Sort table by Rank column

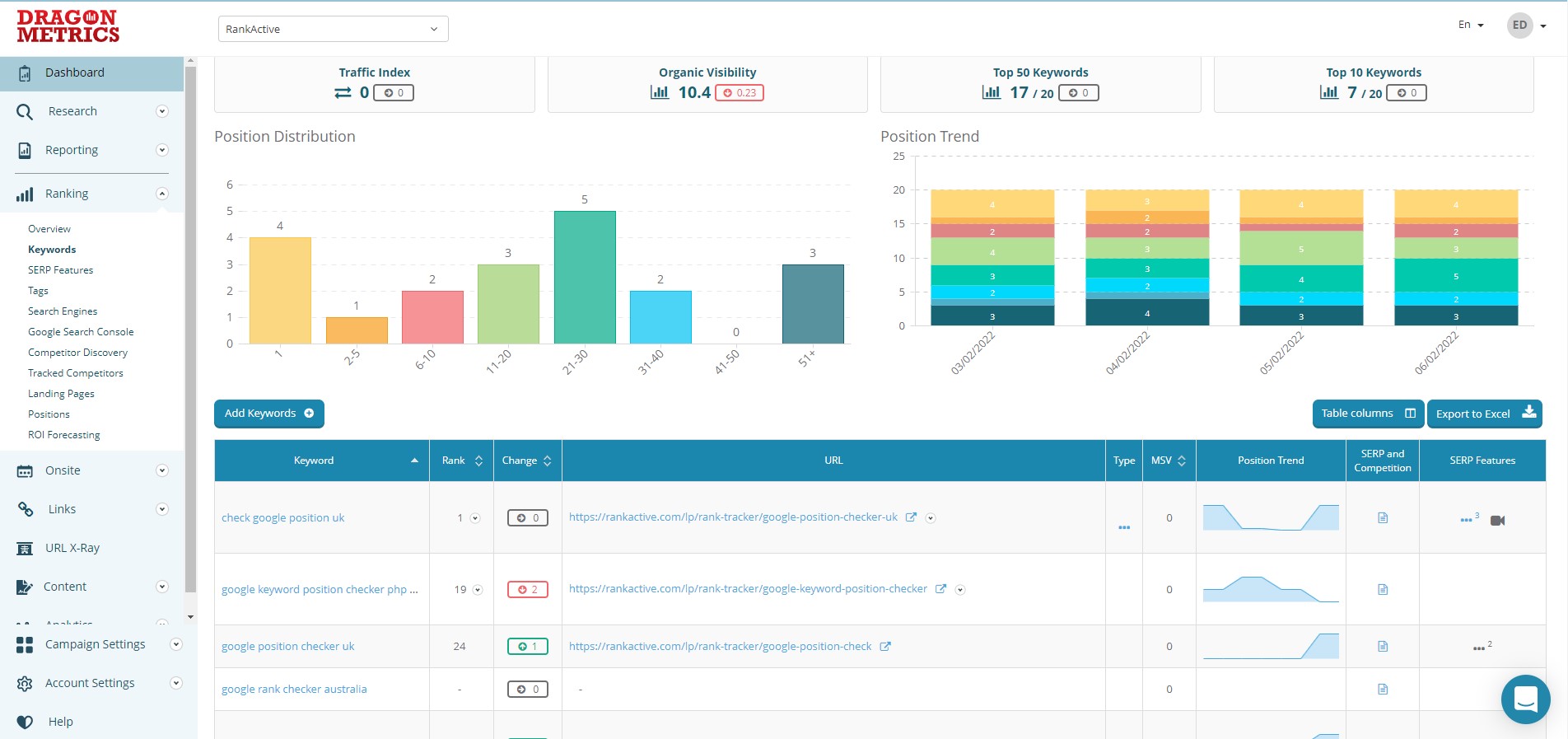coord(462,461)
